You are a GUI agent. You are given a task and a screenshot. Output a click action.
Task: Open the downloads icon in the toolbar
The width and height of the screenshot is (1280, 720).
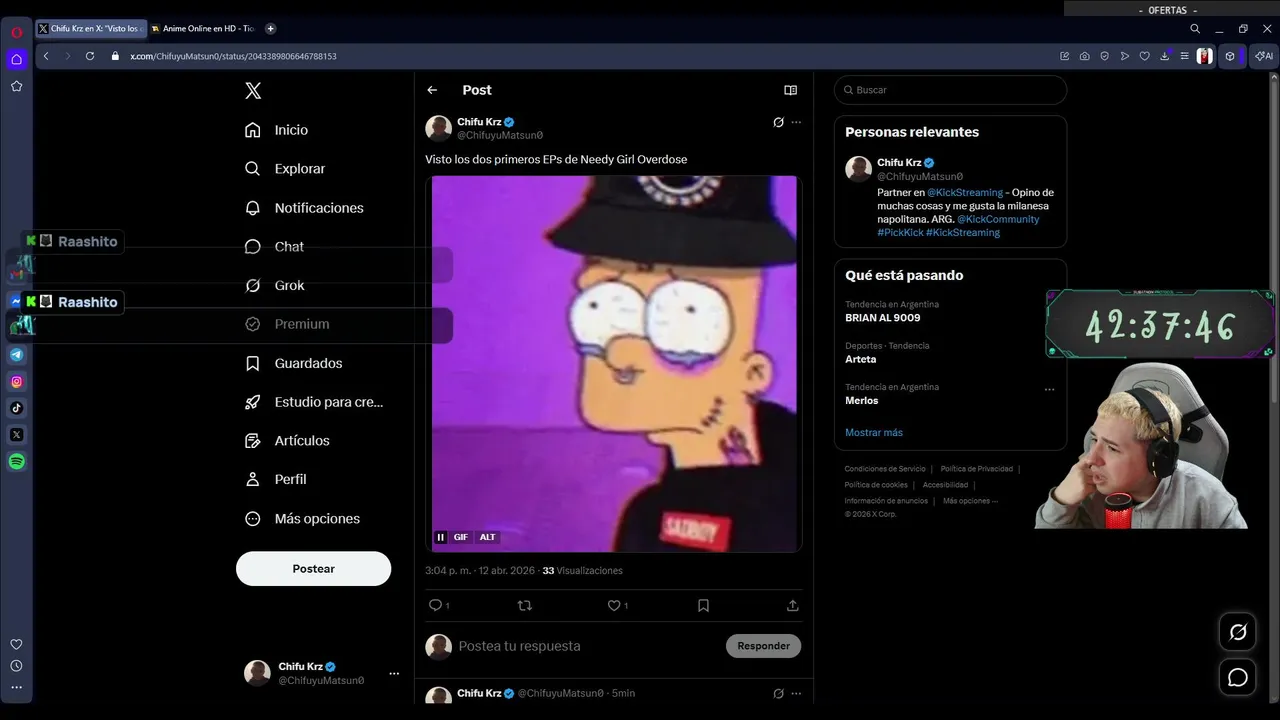[1165, 56]
